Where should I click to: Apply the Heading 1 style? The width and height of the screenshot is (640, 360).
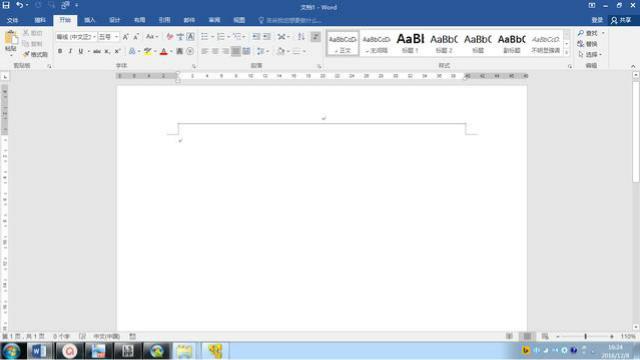tap(410, 43)
